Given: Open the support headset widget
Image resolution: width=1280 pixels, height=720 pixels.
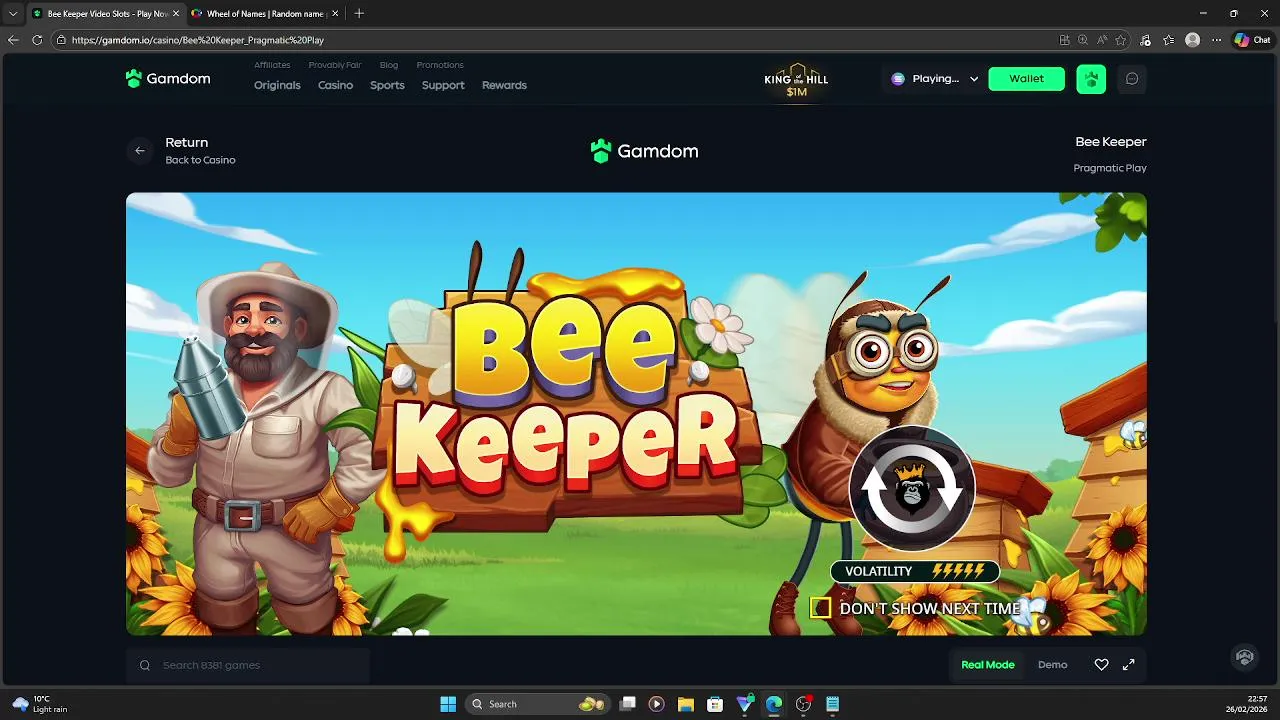Looking at the screenshot, I should point(1245,657).
